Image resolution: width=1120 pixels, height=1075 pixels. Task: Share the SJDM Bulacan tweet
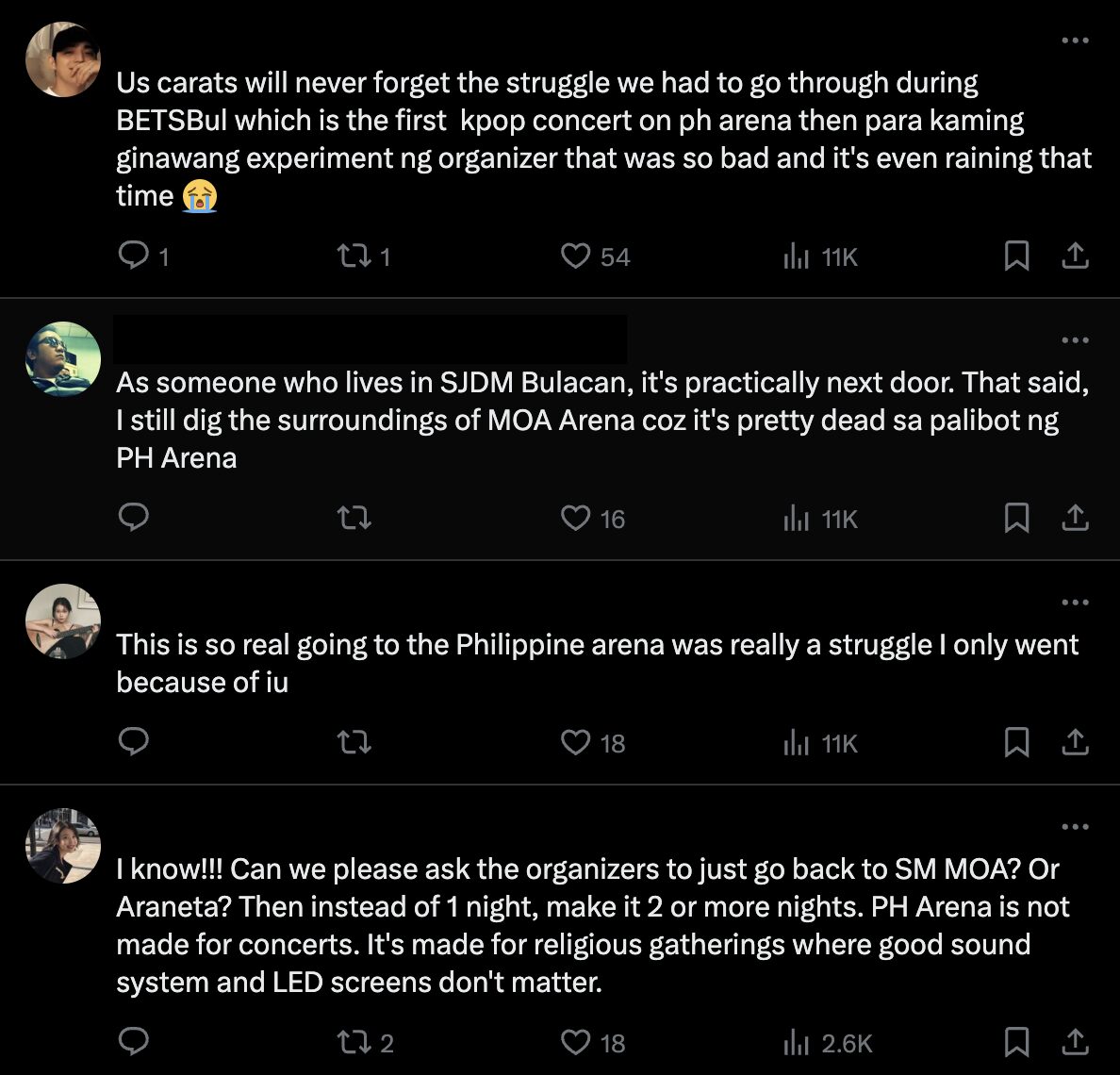pos(1075,518)
